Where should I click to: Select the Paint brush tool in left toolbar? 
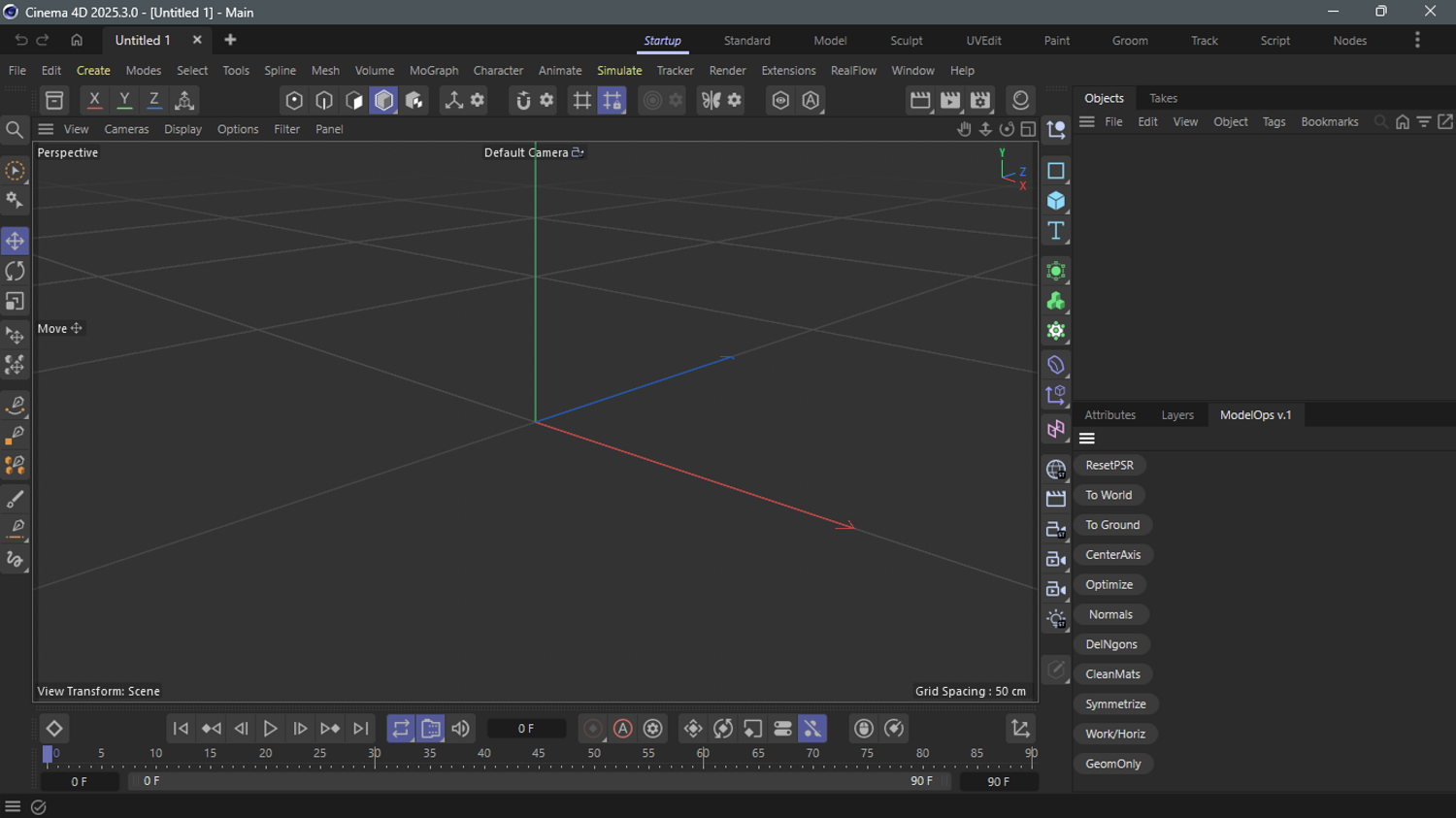click(x=15, y=499)
